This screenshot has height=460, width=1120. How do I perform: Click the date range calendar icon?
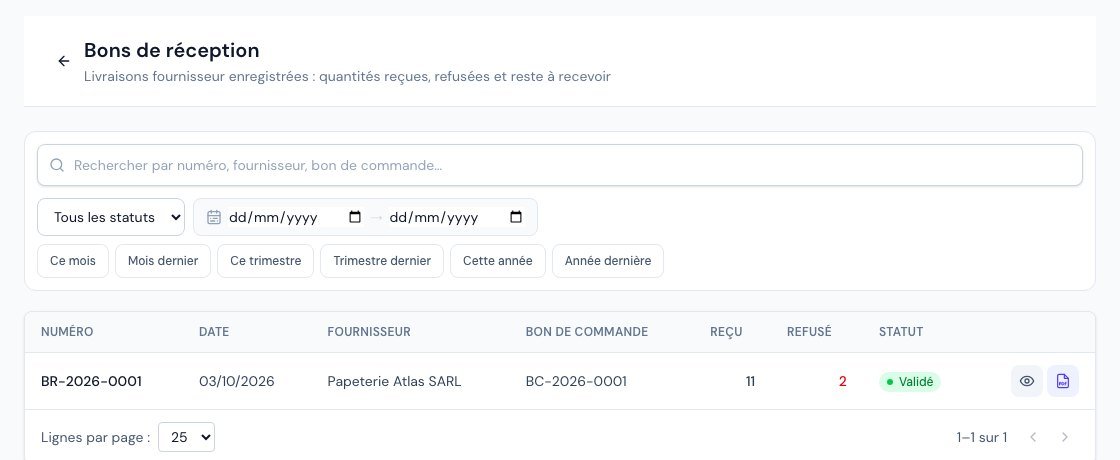click(214, 217)
